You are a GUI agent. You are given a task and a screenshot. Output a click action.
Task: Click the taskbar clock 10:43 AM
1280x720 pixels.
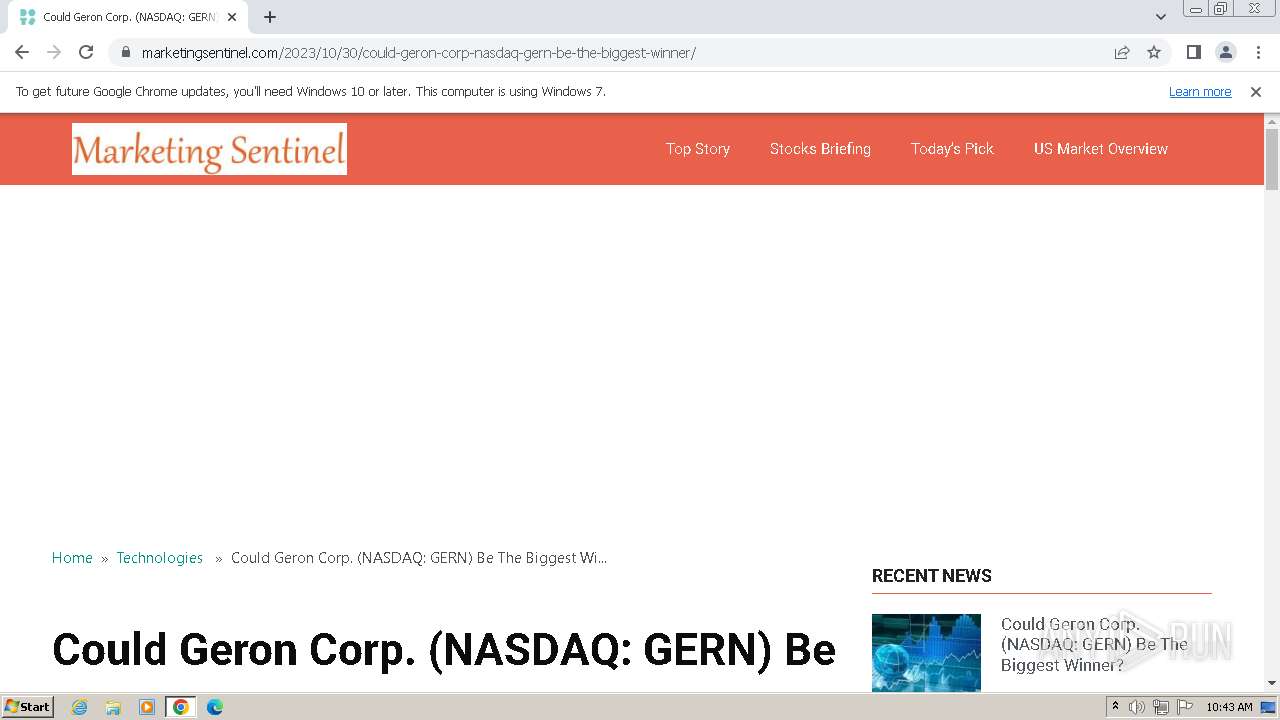point(1229,707)
